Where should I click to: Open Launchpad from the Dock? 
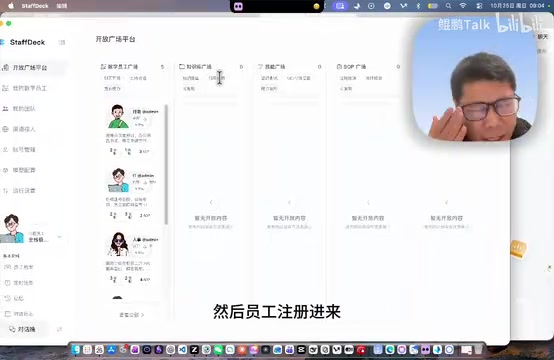(x=87, y=350)
